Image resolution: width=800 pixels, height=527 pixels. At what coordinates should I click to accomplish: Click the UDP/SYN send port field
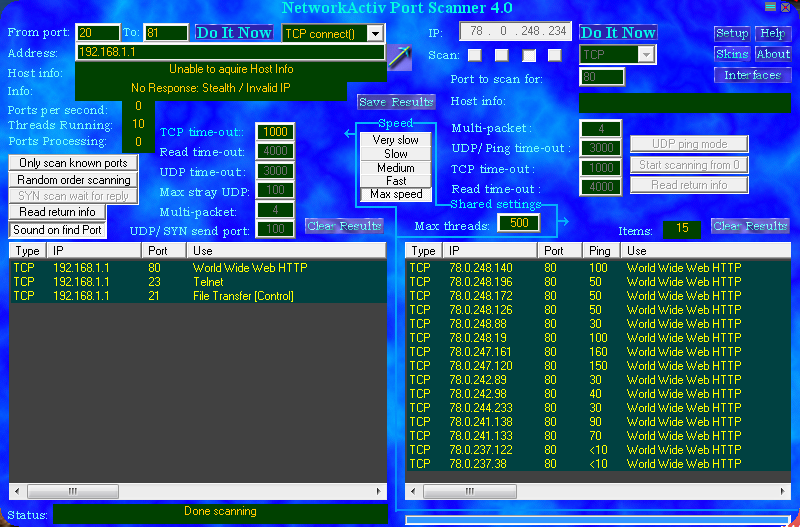point(275,229)
